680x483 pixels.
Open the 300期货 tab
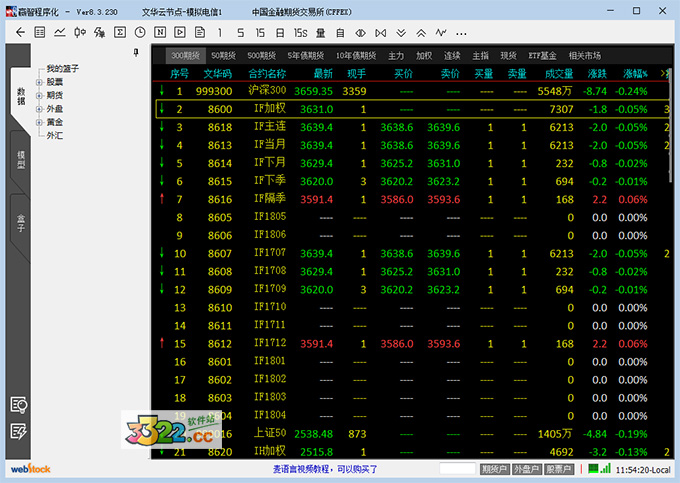click(185, 55)
